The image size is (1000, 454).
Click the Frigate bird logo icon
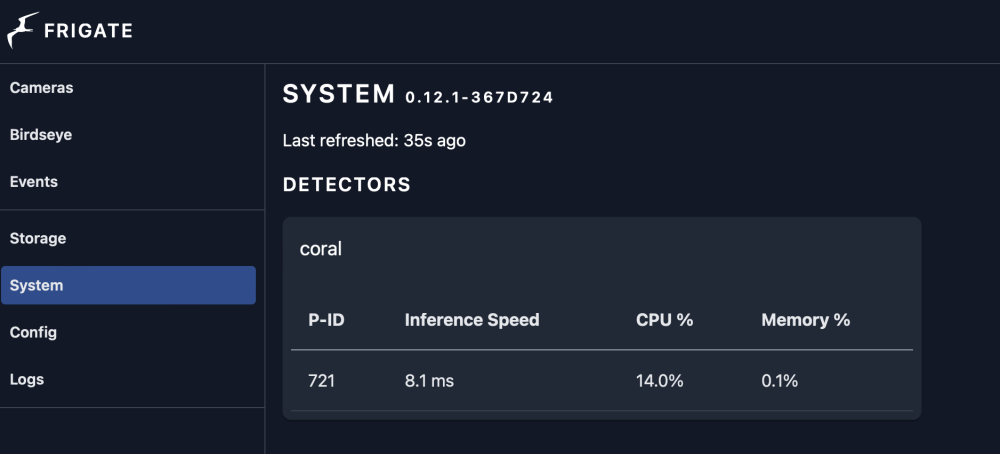tap(23, 30)
